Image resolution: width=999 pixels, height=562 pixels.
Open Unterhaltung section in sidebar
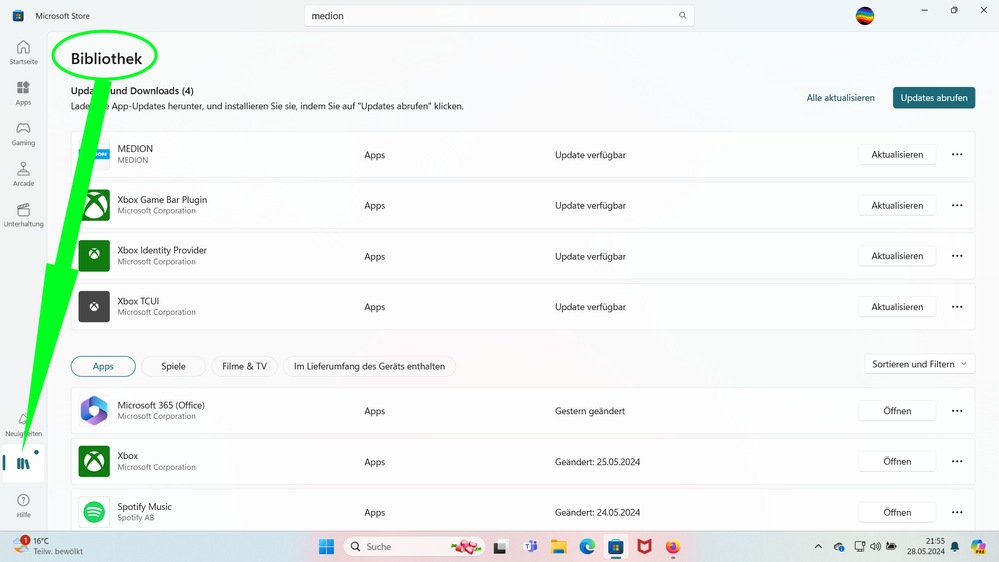24,215
